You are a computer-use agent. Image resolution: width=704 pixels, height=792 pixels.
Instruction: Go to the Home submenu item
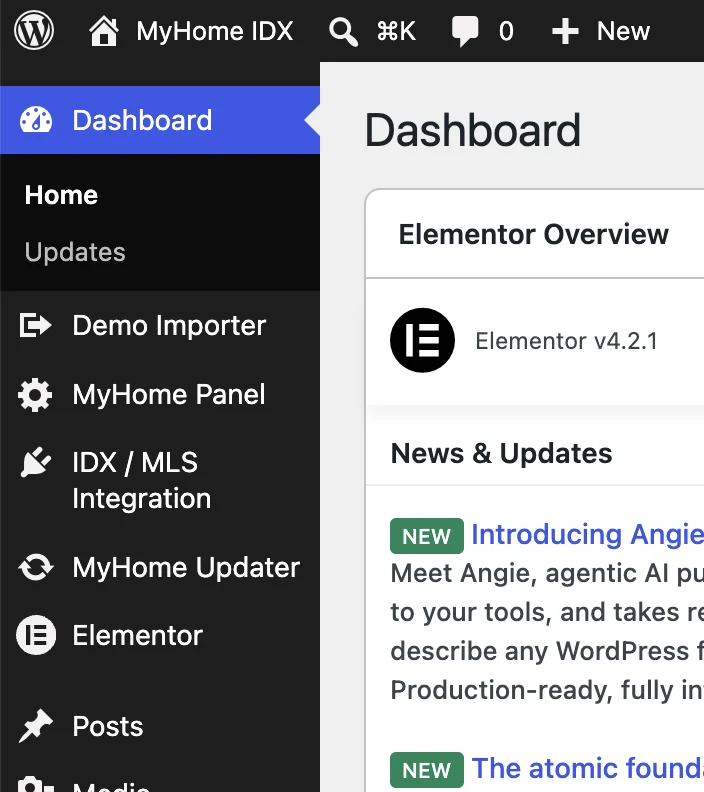(x=61, y=195)
